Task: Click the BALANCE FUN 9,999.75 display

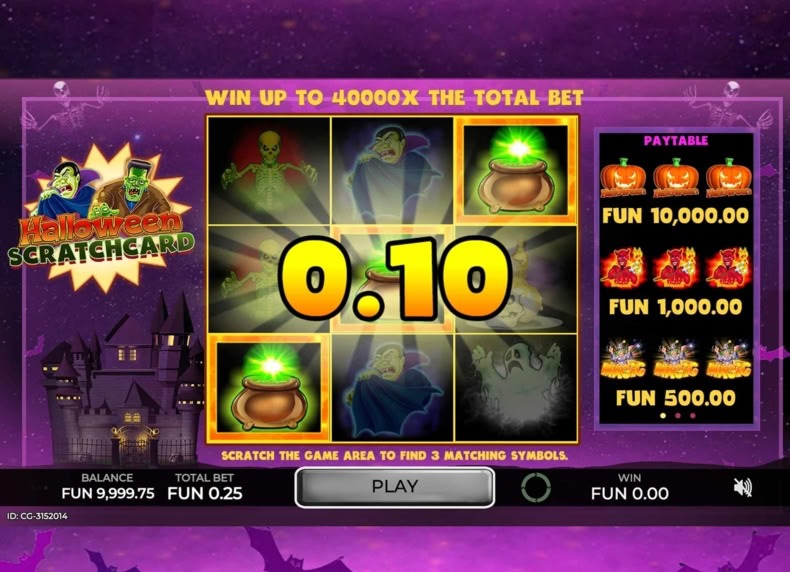Action: tap(107, 487)
